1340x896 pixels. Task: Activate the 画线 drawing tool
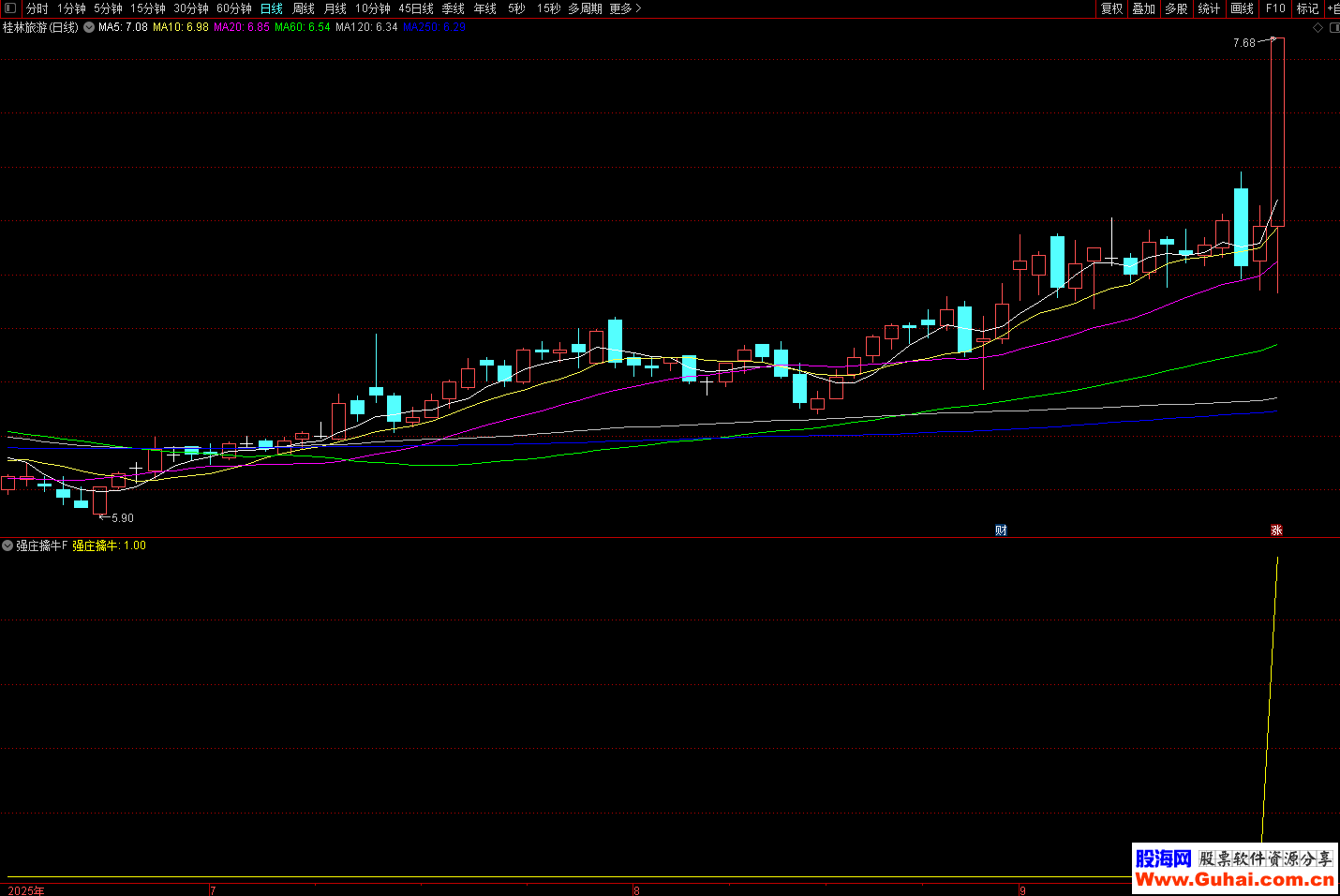point(1243,8)
